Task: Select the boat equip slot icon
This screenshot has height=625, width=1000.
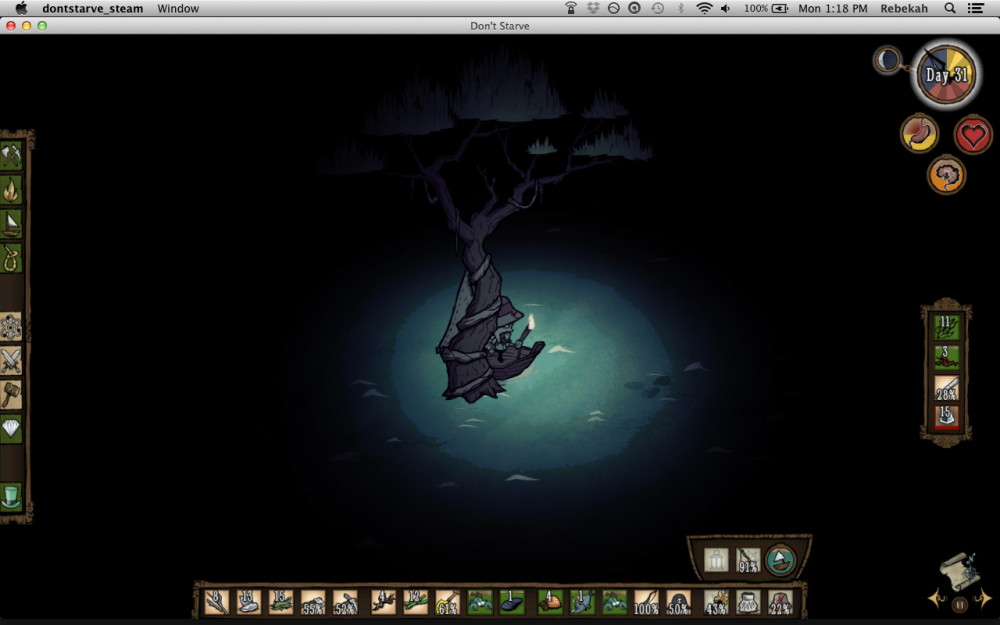Action: click(x=780, y=560)
